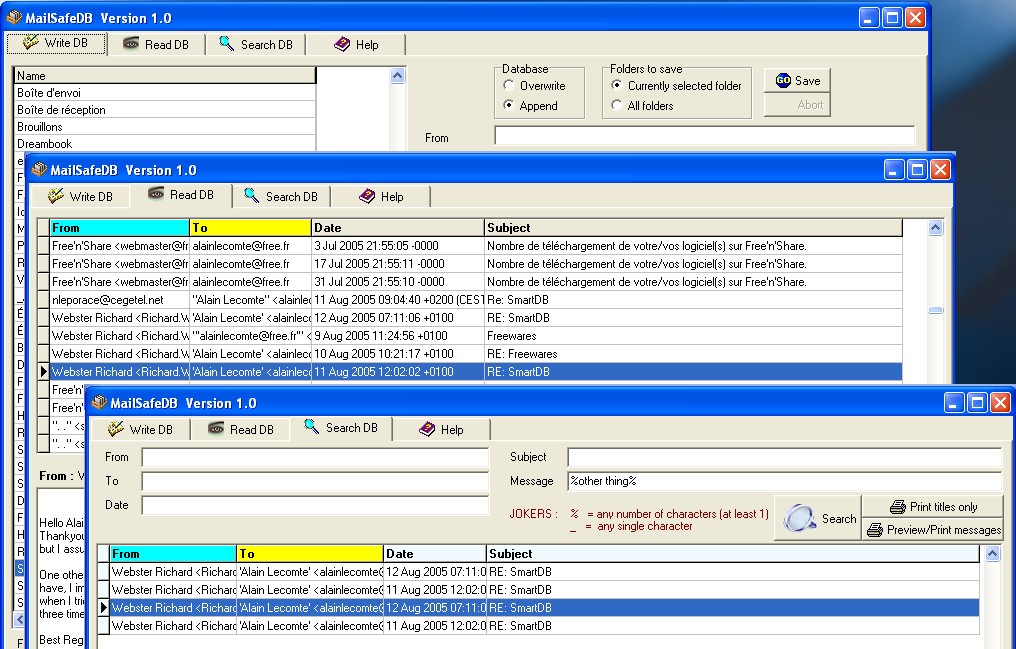Click the Search button

click(x=818, y=518)
